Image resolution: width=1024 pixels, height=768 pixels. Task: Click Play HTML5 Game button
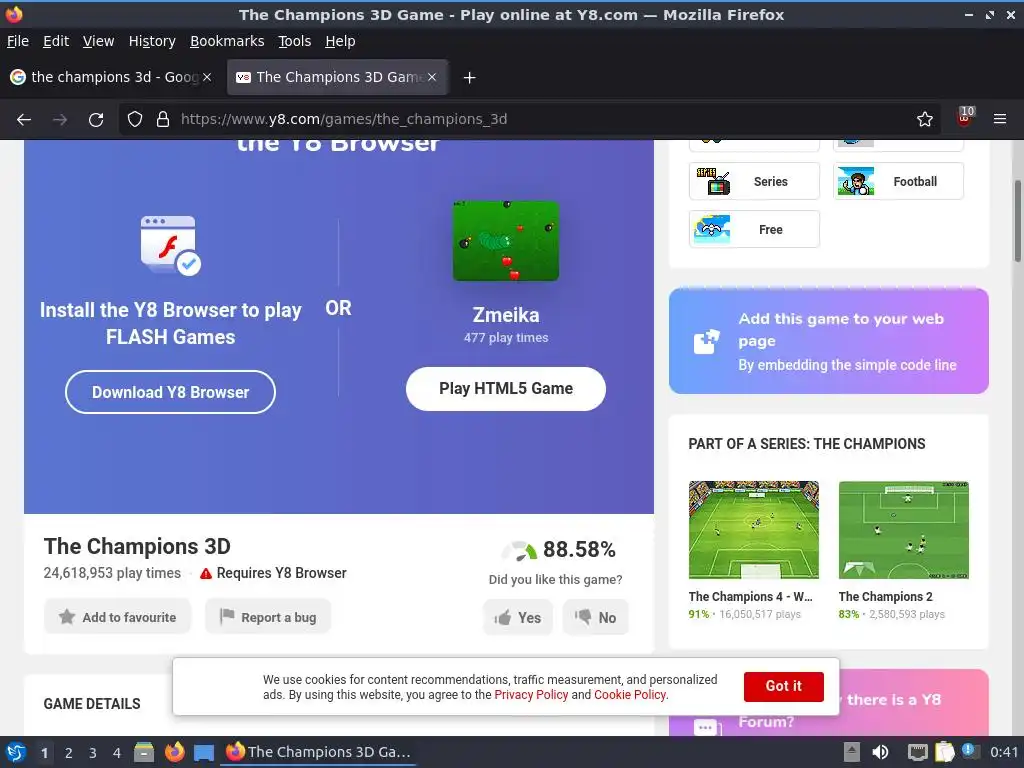click(x=505, y=389)
